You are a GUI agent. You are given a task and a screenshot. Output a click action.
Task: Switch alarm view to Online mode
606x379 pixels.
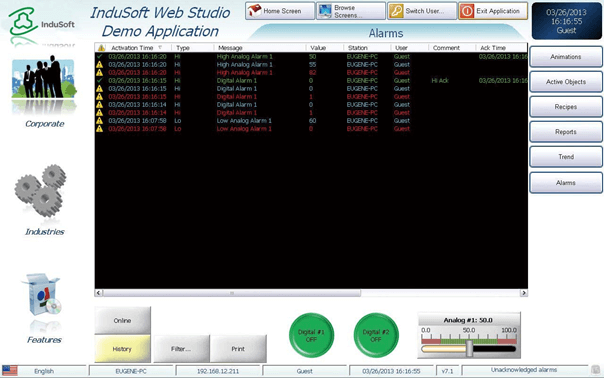point(123,320)
